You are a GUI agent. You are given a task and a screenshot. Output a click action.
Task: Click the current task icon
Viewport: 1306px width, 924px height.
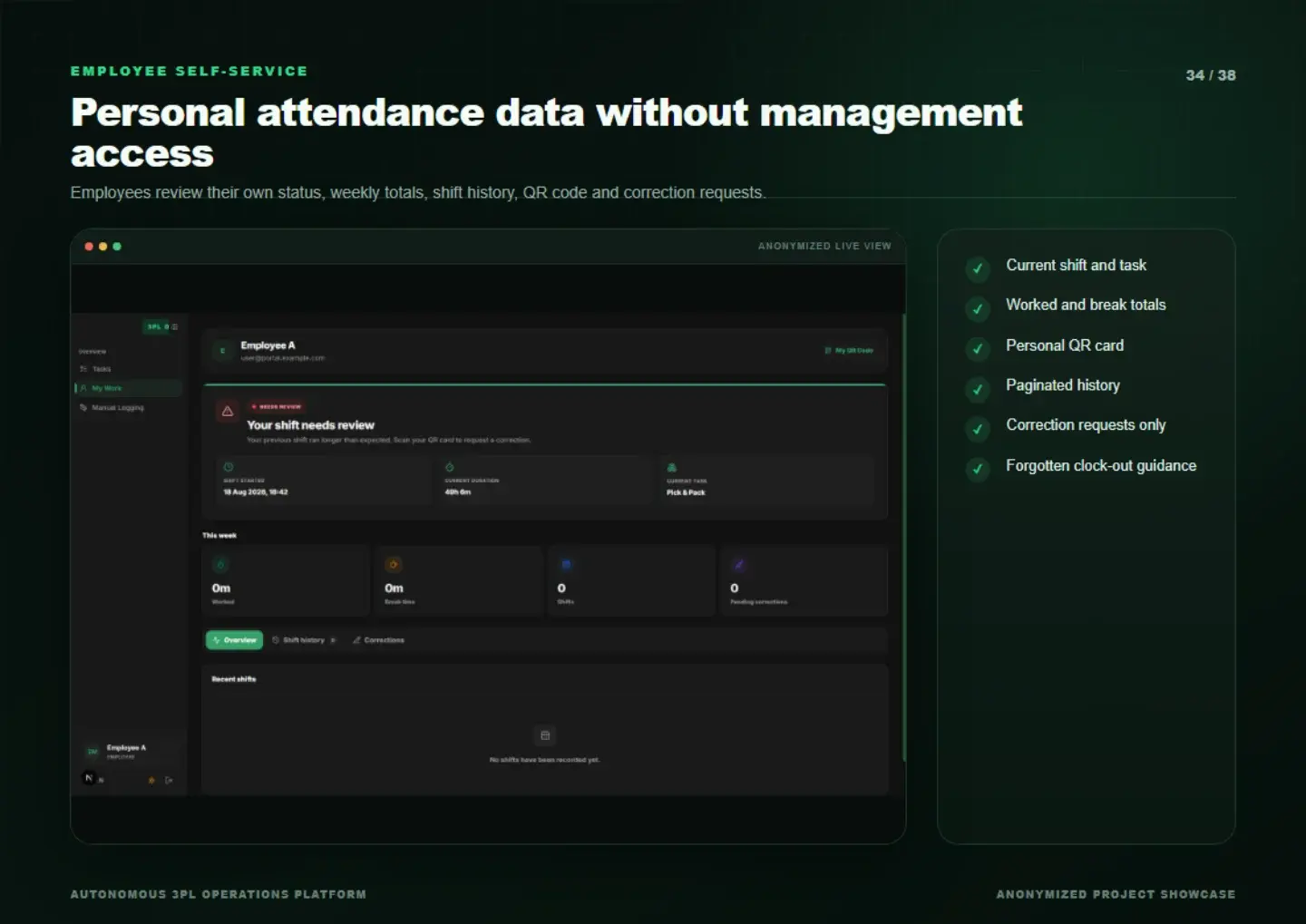[672, 467]
